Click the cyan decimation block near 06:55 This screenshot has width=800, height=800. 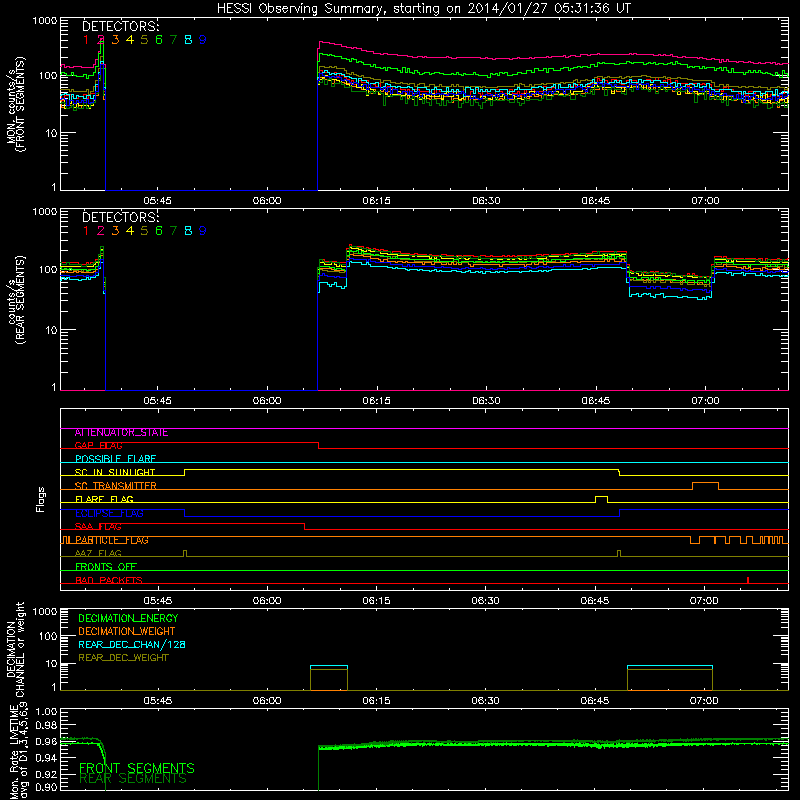point(670,667)
